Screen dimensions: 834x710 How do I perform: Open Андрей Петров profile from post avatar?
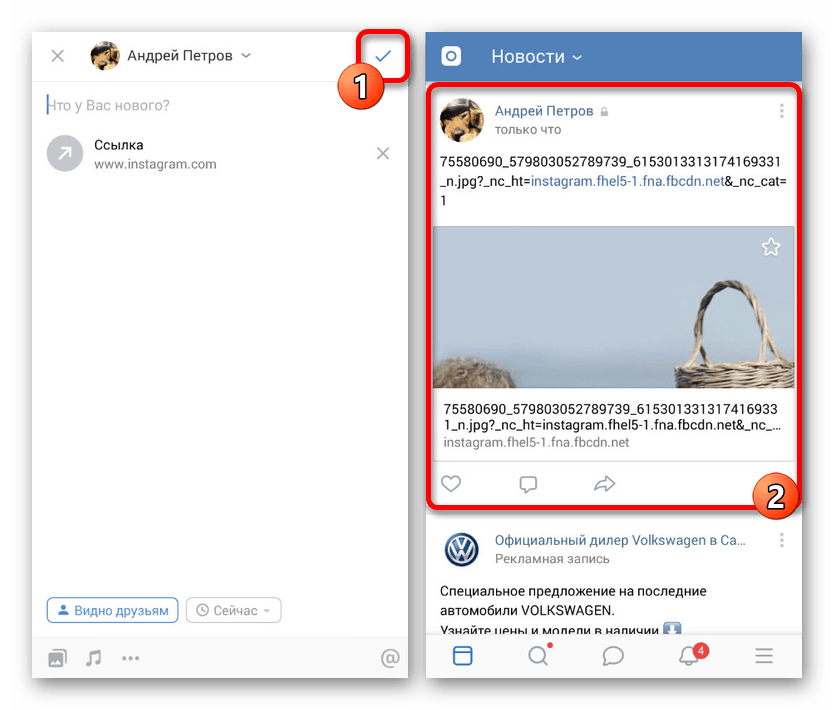point(461,120)
